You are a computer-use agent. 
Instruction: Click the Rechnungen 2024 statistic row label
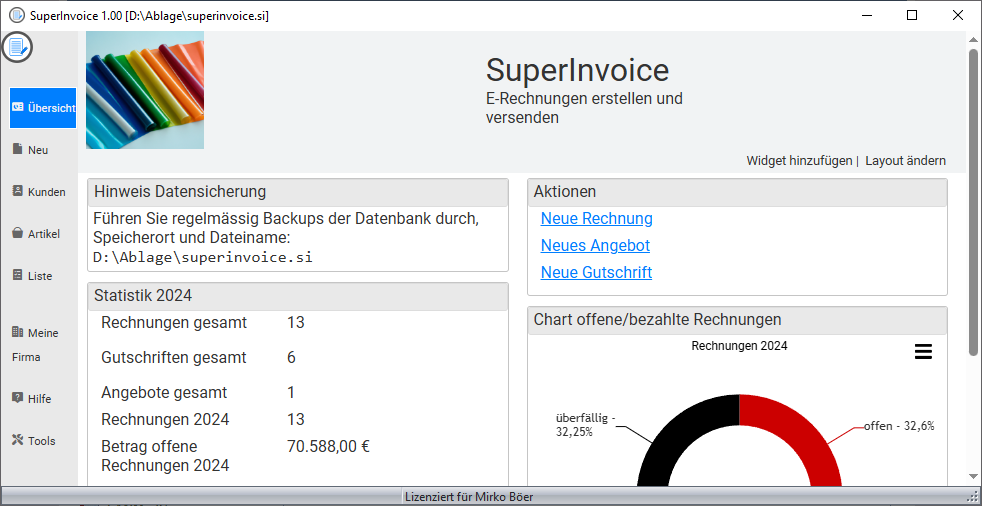point(165,419)
